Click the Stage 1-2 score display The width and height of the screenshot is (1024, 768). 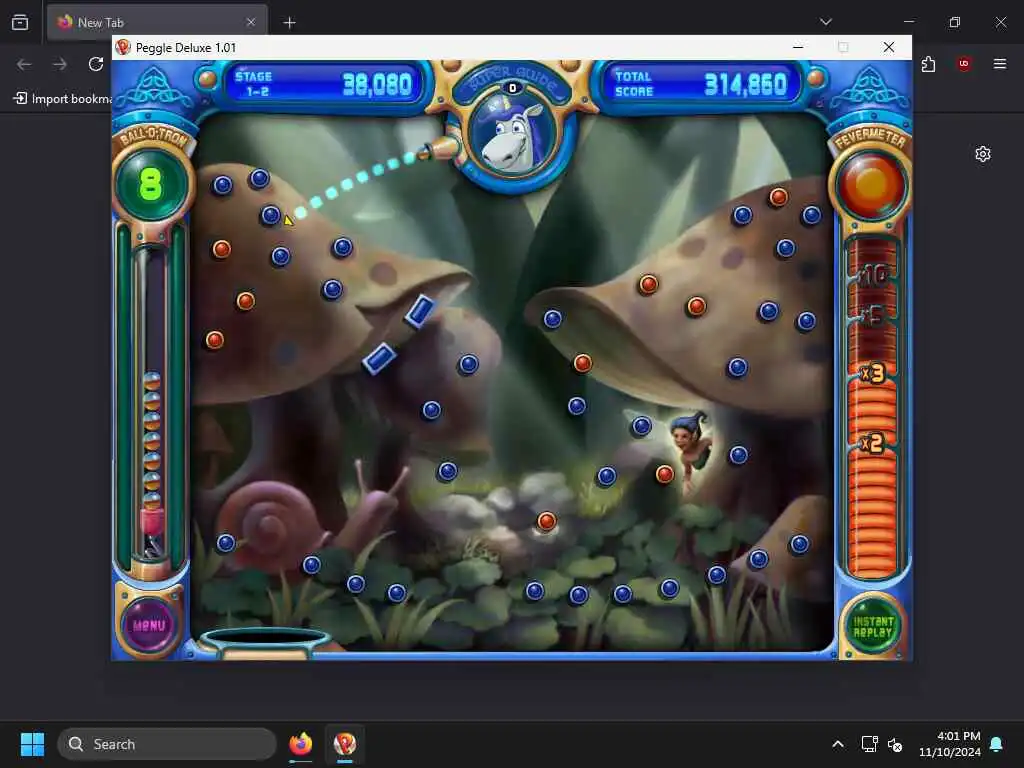[x=325, y=84]
